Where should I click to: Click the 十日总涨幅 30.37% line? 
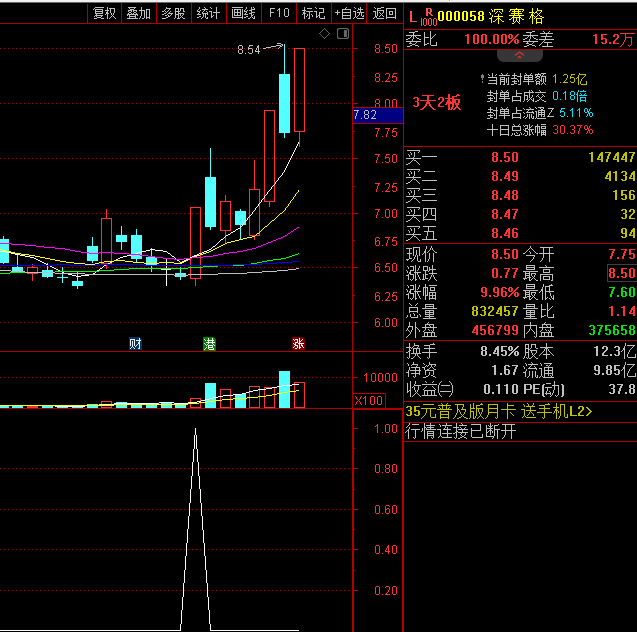coord(540,130)
